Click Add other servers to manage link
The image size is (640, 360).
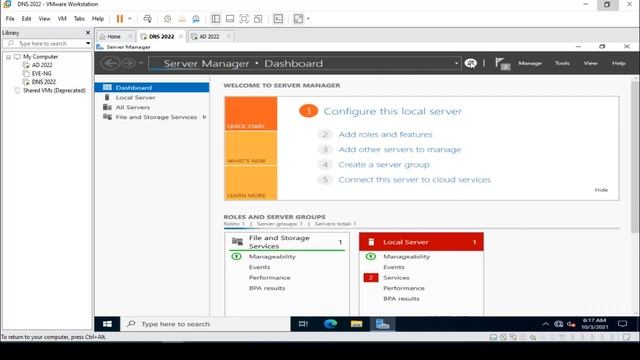[400, 149]
